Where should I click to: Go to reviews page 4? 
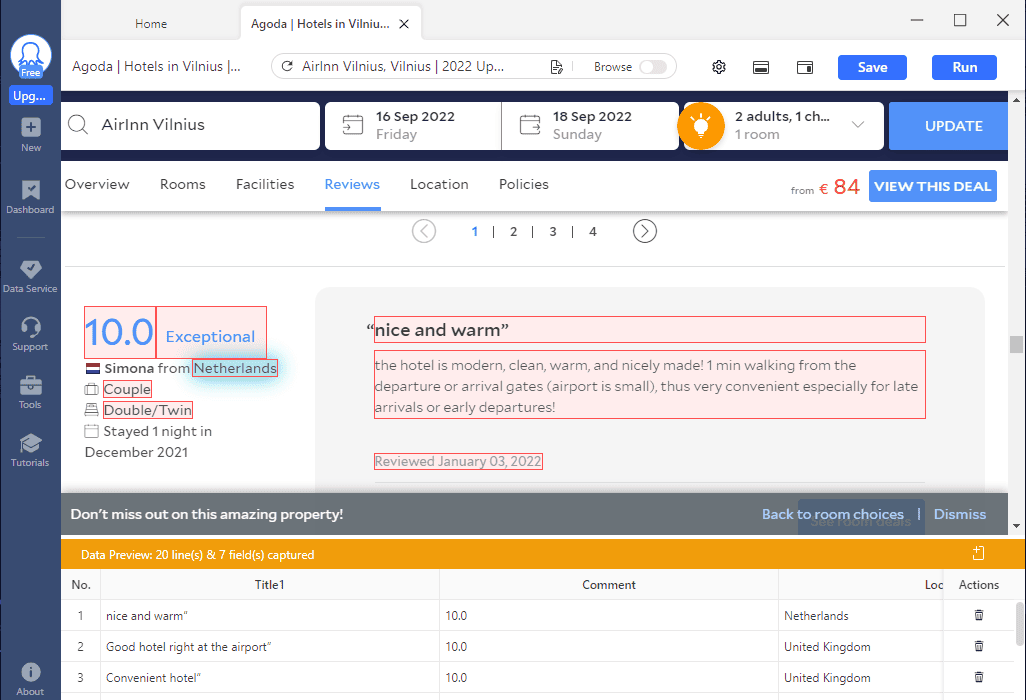593,232
